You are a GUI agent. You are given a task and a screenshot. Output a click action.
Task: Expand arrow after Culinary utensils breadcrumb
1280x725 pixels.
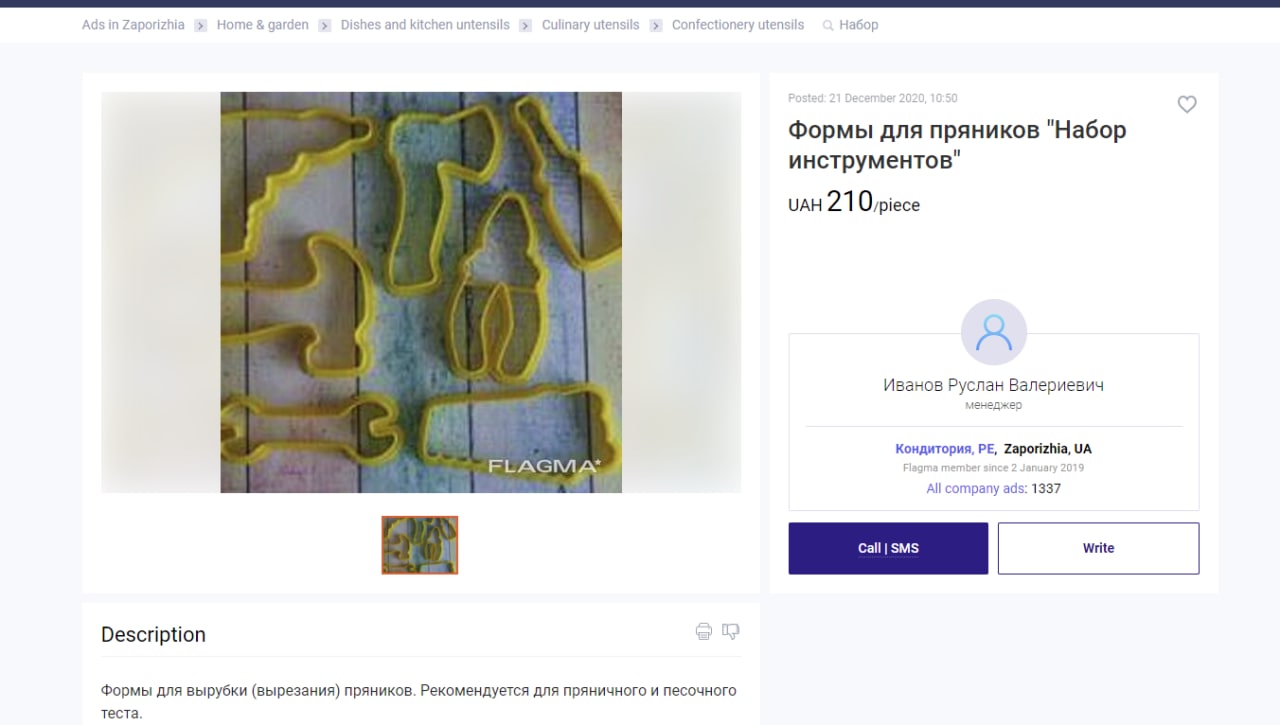(656, 26)
